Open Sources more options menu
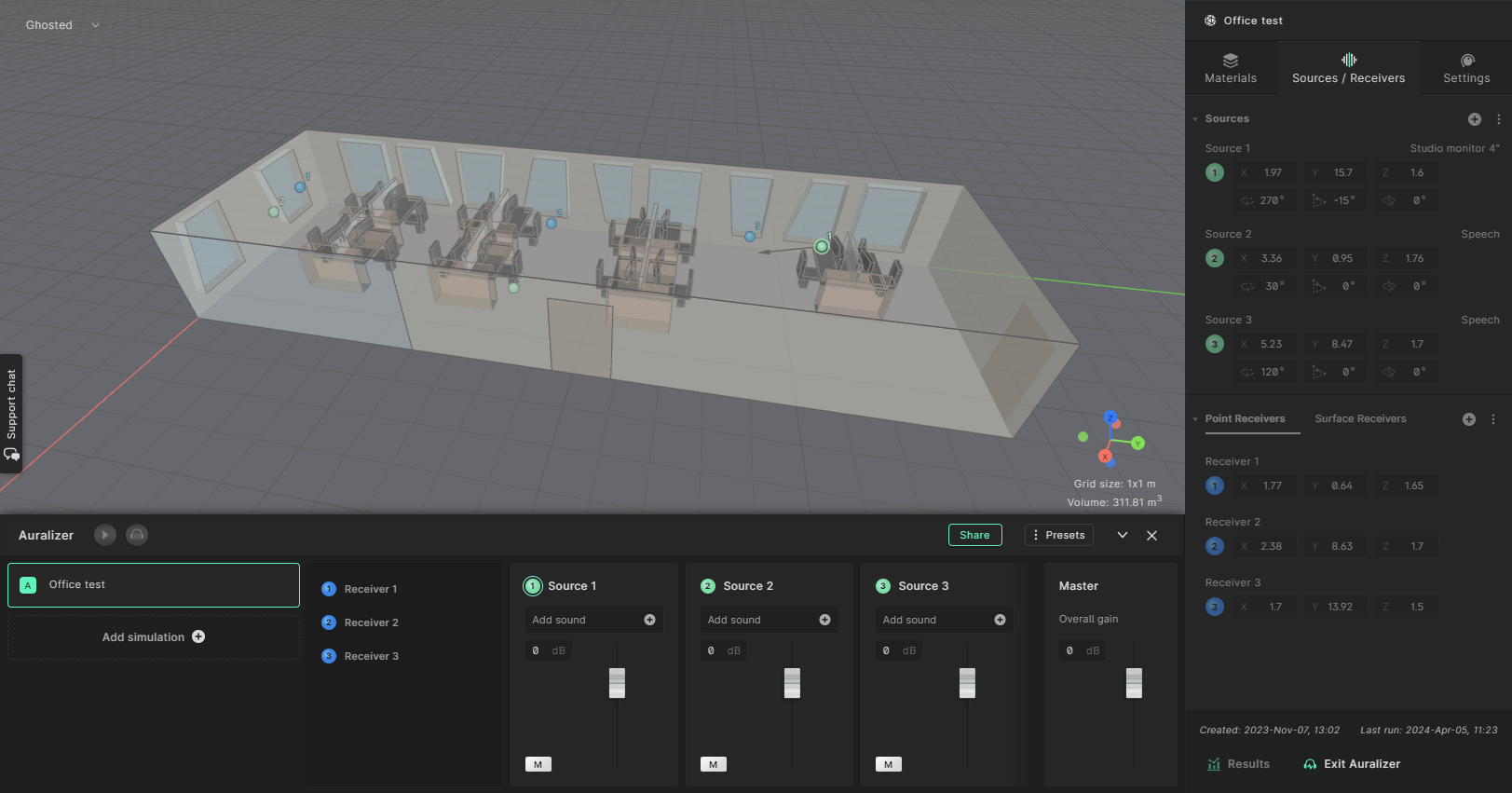Screen dimensions: 1512x793 click(x=1498, y=119)
